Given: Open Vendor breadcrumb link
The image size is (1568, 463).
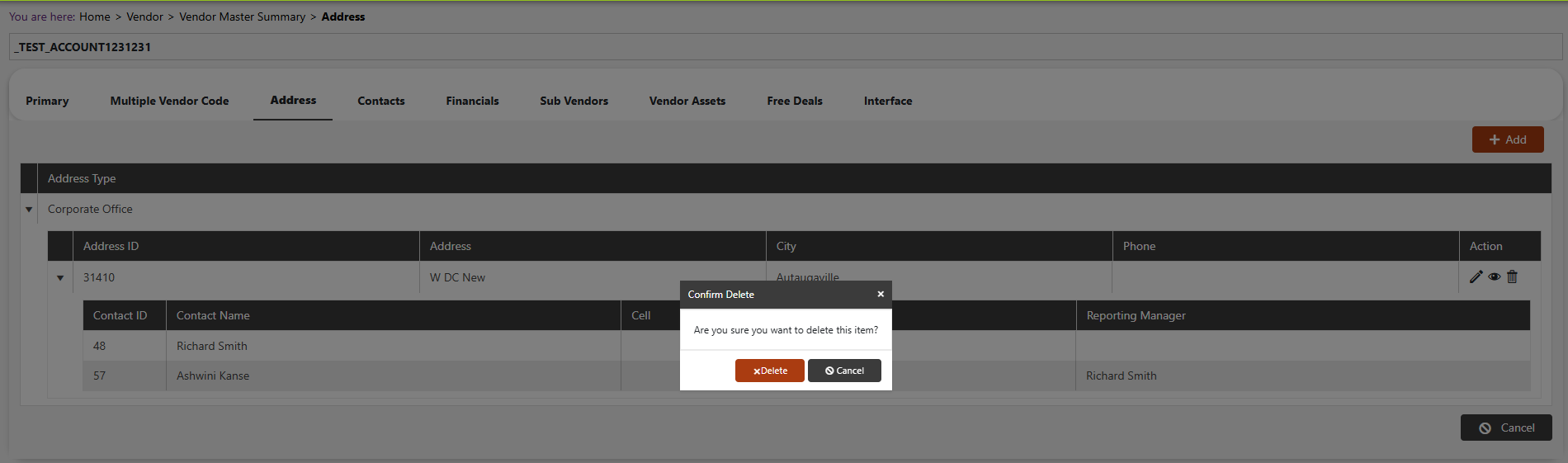Looking at the screenshot, I should [x=144, y=17].
